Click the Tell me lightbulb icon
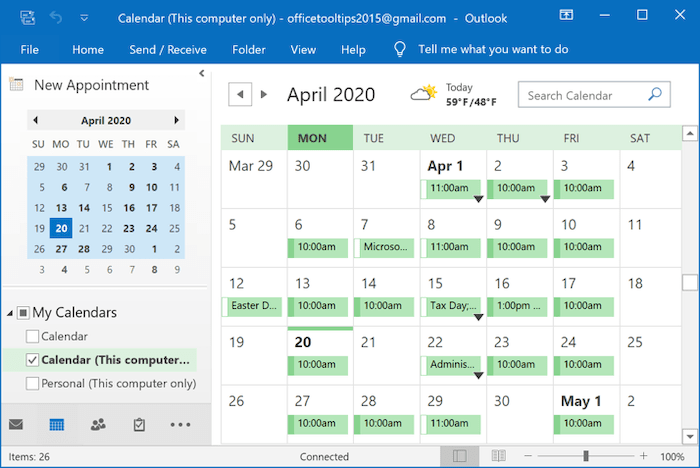Image resolution: width=700 pixels, height=468 pixels. (x=400, y=49)
